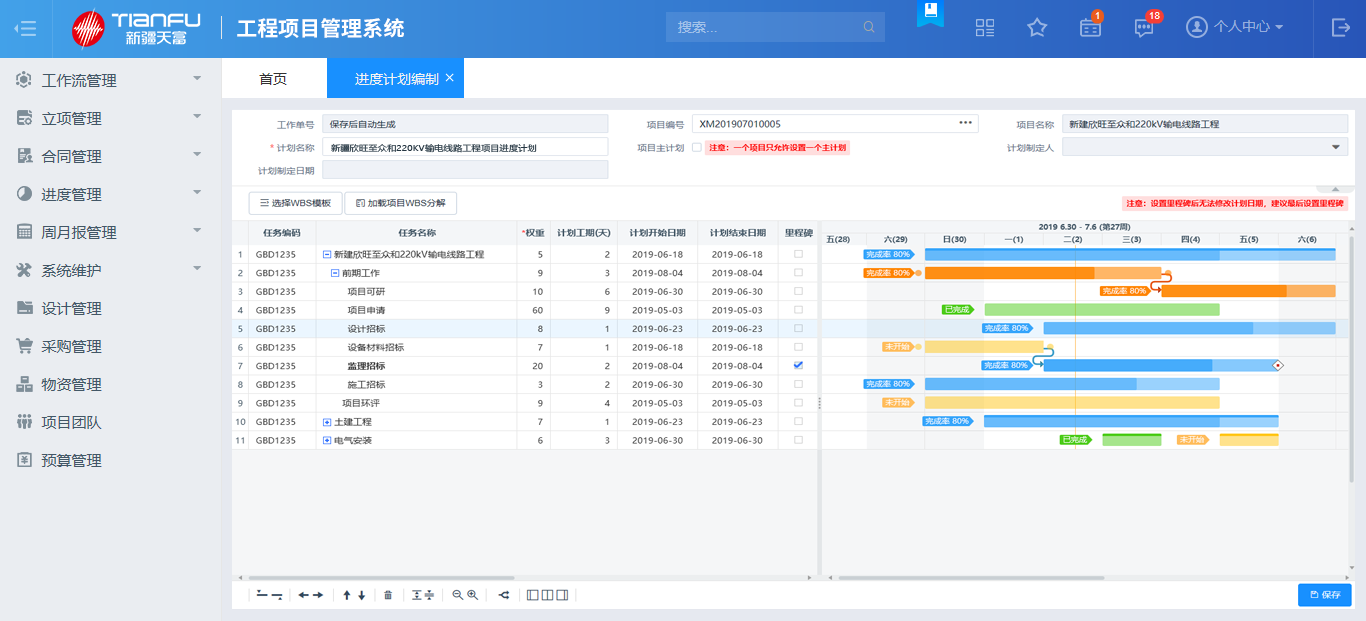Click the delete task trash icon
Image resolution: width=1366 pixels, height=621 pixels.
point(388,595)
